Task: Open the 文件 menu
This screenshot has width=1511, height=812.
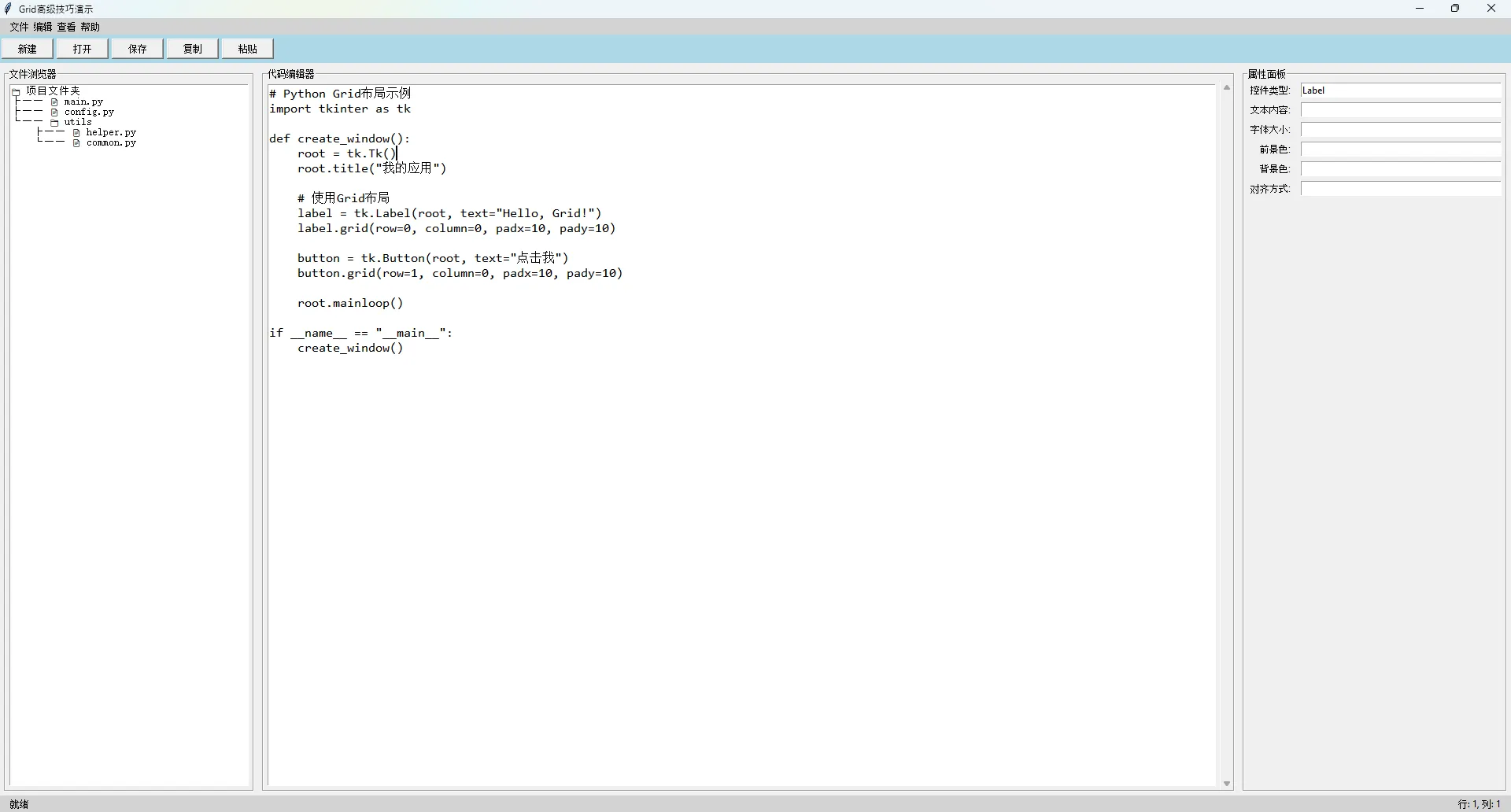Action: 19,27
